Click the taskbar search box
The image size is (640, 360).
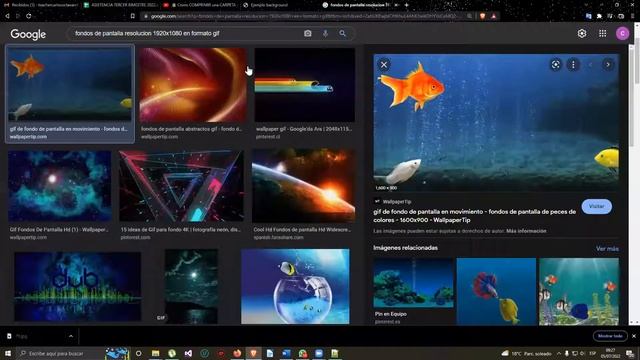[x=61, y=353]
